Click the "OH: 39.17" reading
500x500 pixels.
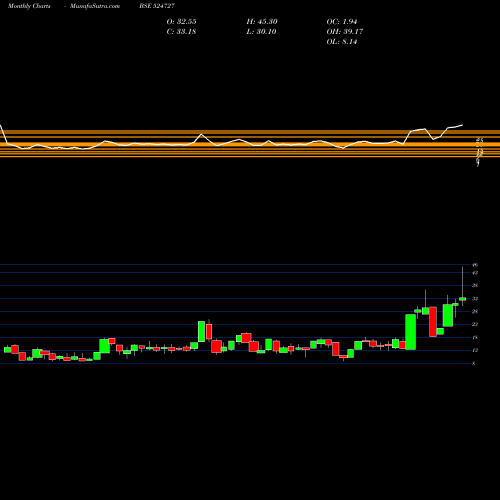[x=345, y=32]
